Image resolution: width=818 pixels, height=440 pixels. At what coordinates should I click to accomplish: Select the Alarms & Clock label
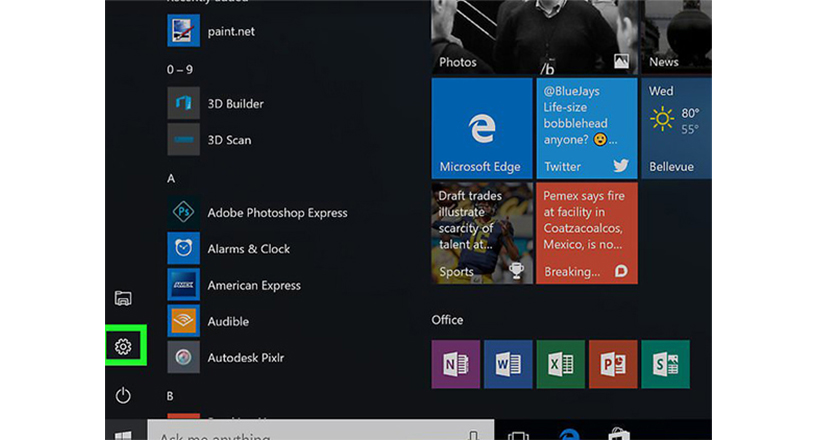click(x=249, y=249)
